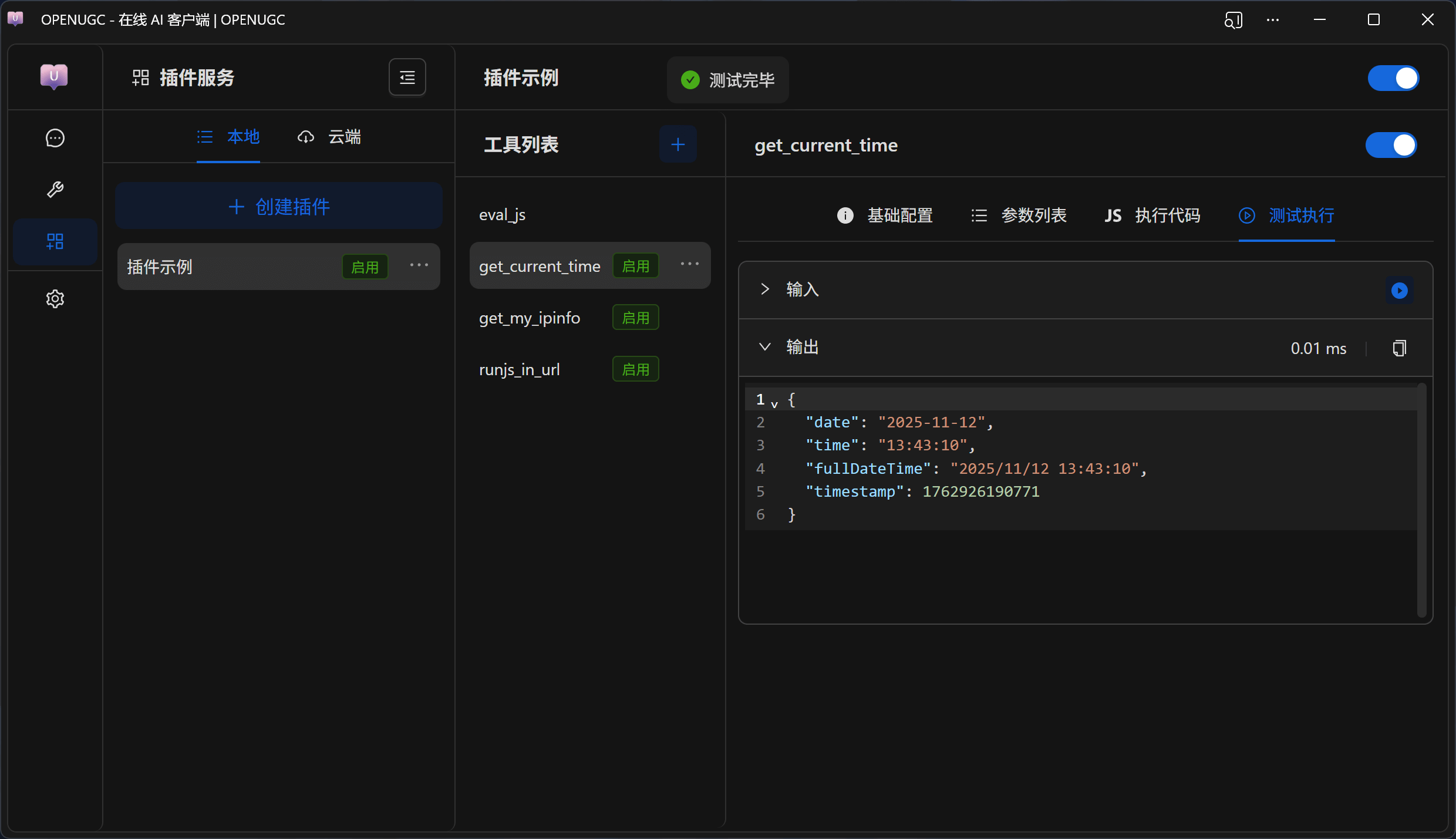Open the chat icon in left sidebar
Viewport: 1456px width, 839px height.
click(55, 138)
